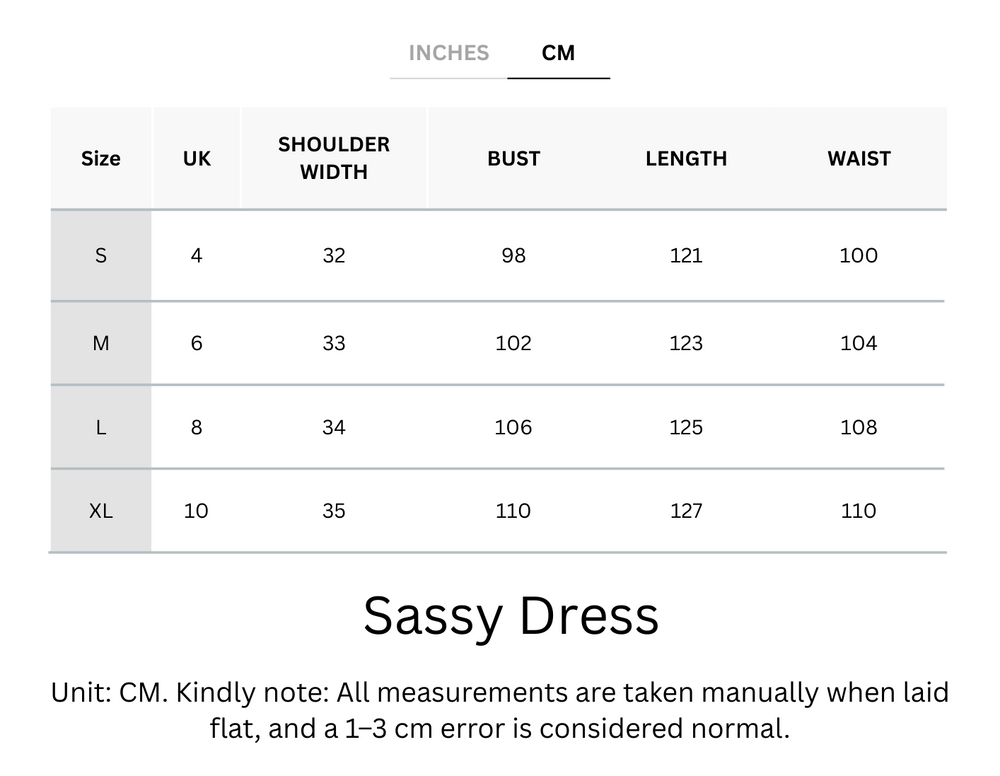Select the CM tab
This screenshot has height=776, width=1000.
559,53
